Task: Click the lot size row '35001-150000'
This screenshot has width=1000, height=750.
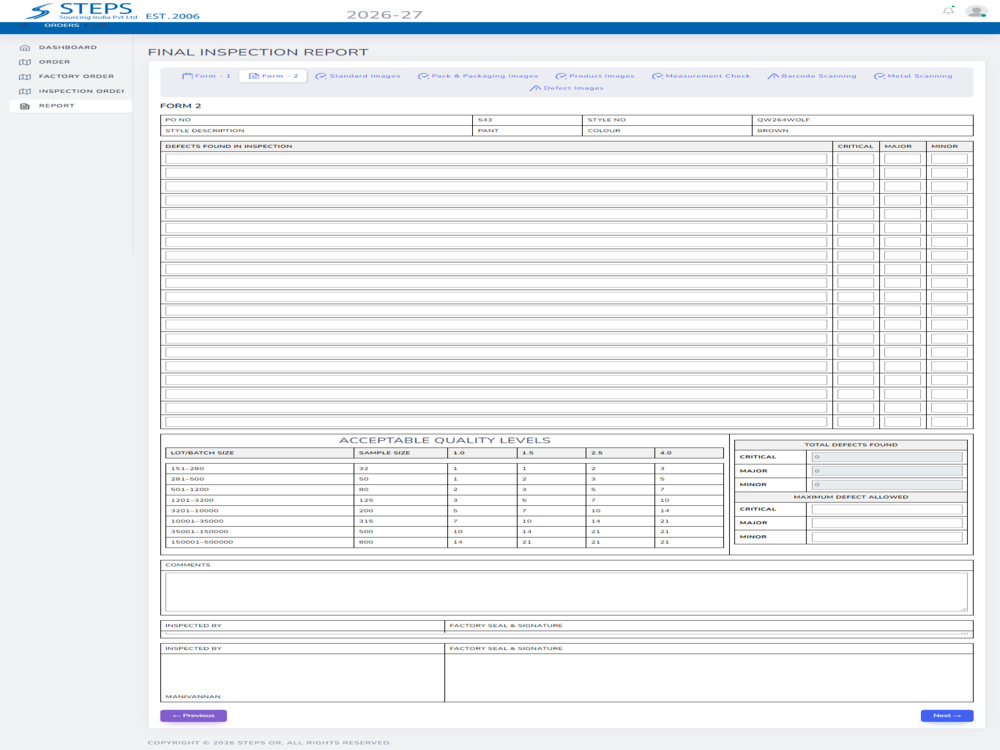Action: [199, 532]
